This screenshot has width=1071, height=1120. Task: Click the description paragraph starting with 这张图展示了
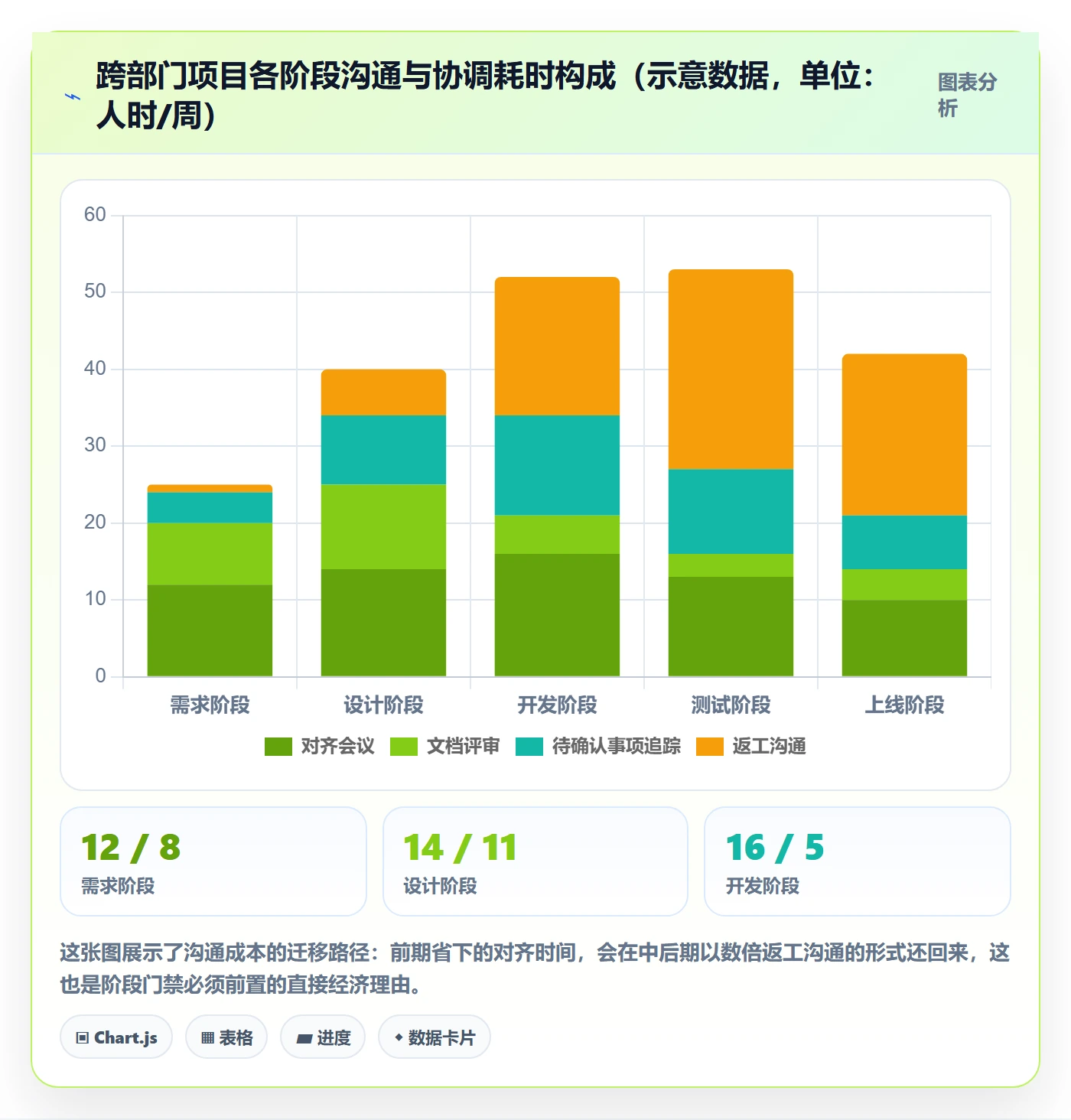(535, 969)
